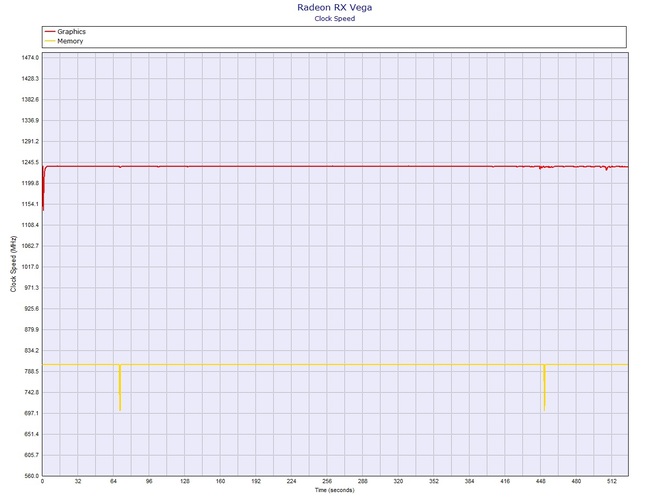Click the 1382.6 y-axis value
Screen dimensions: 670x502
coord(30,100)
